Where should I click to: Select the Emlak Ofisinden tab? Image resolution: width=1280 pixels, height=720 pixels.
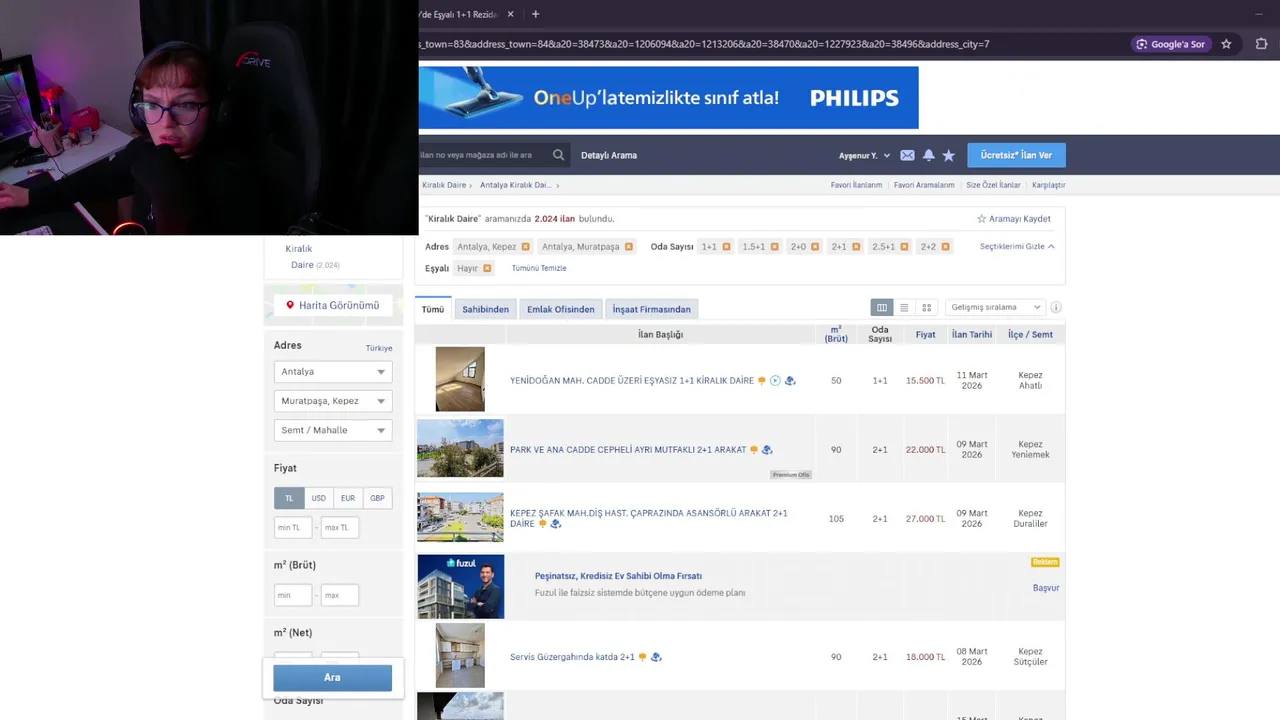(560, 309)
